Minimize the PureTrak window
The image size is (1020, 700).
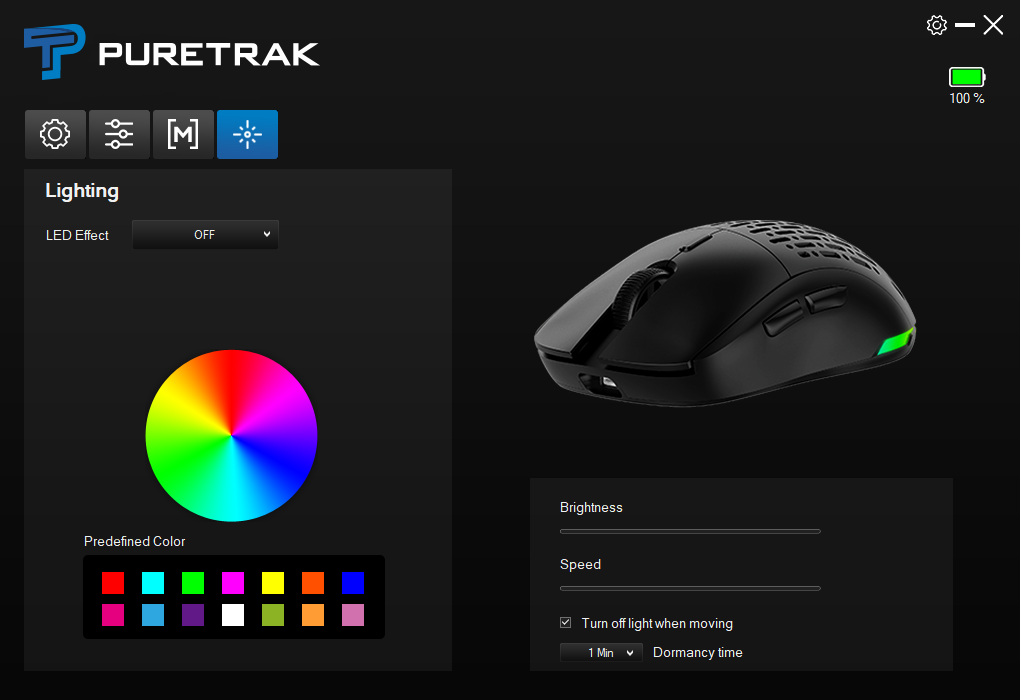click(965, 25)
